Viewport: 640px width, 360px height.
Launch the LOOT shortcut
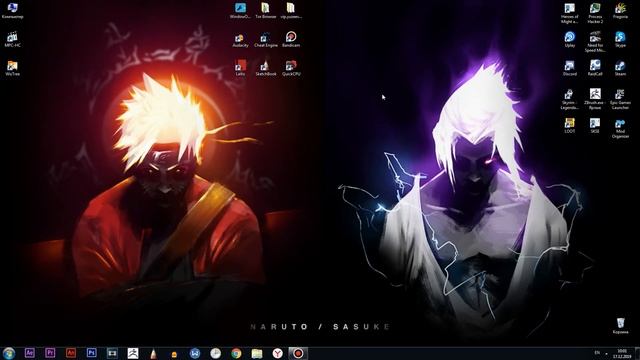click(570, 126)
